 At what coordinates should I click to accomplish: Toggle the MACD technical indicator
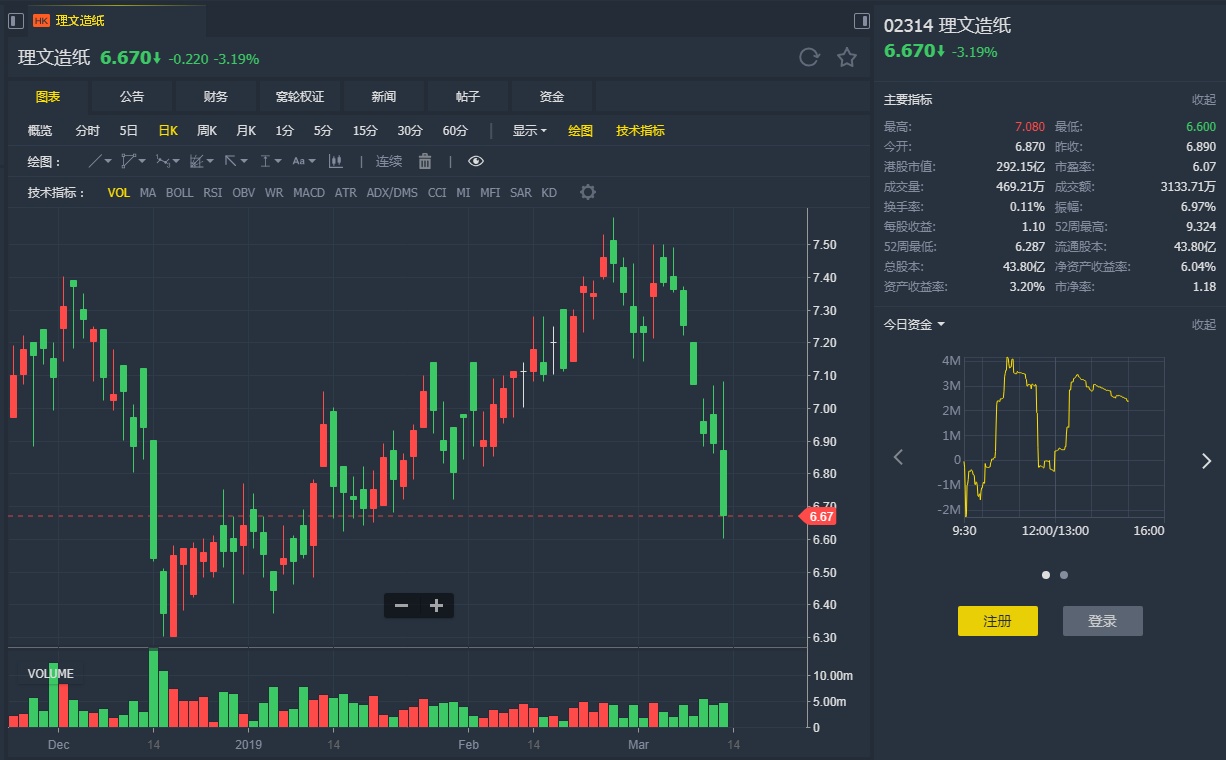click(x=309, y=192)
